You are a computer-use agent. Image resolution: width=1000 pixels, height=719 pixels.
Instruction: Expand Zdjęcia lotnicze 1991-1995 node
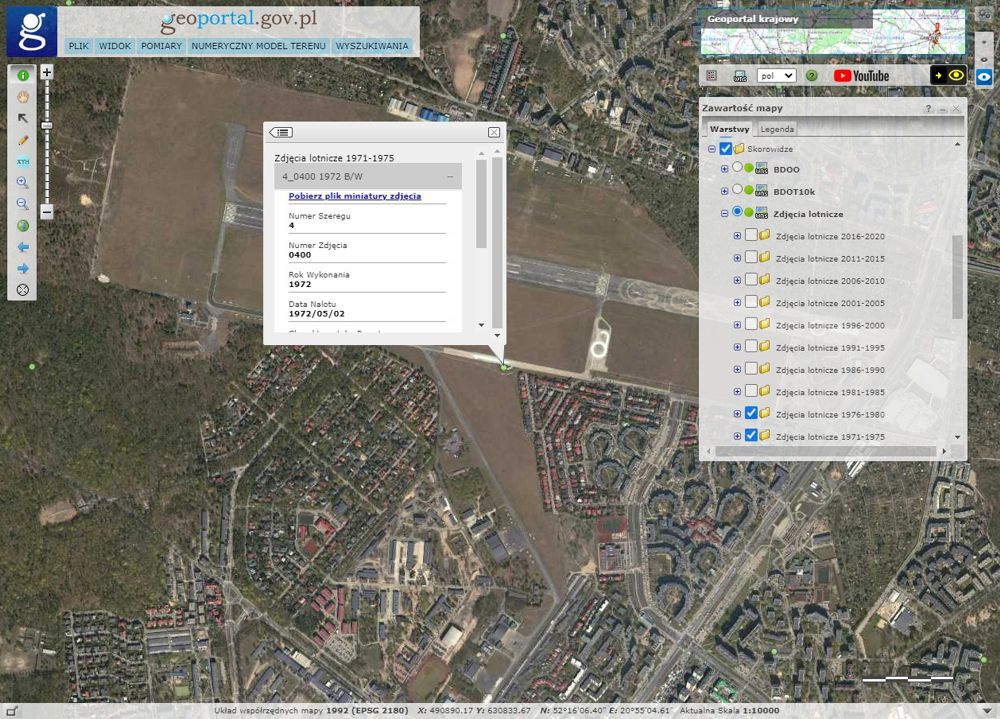(x=737, y=348)
